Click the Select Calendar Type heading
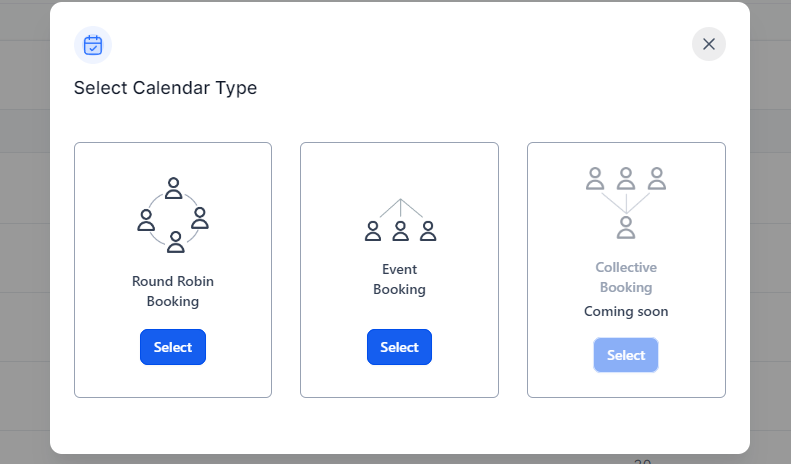Viewport: 791px width, 464px height. tap(165, 88)
